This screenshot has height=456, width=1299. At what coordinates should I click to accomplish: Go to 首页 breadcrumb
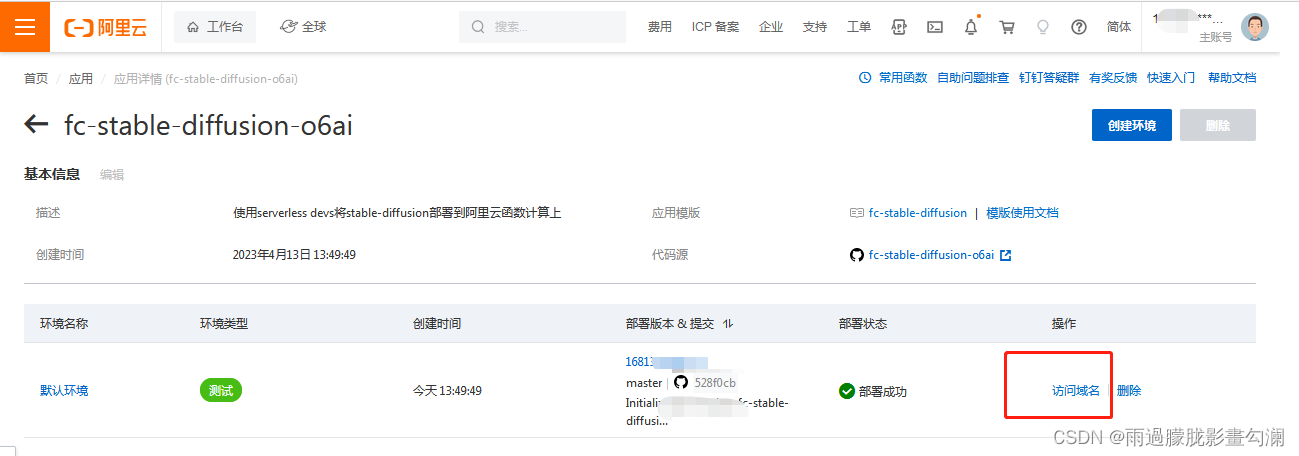point(36,78)
